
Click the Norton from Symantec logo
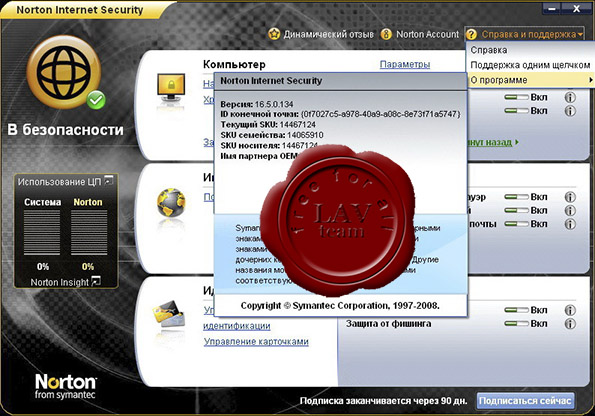[x=65, y=386]
